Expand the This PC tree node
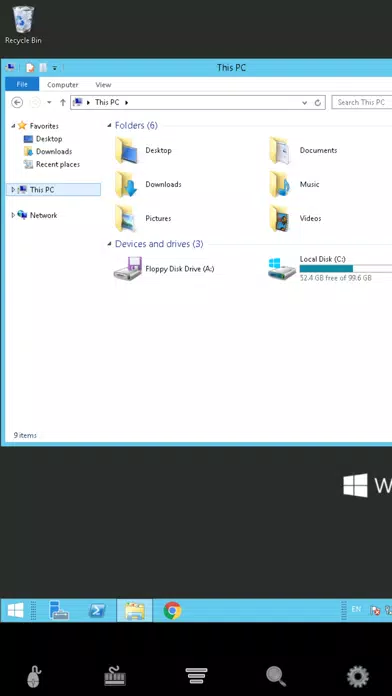 (13, 190)
